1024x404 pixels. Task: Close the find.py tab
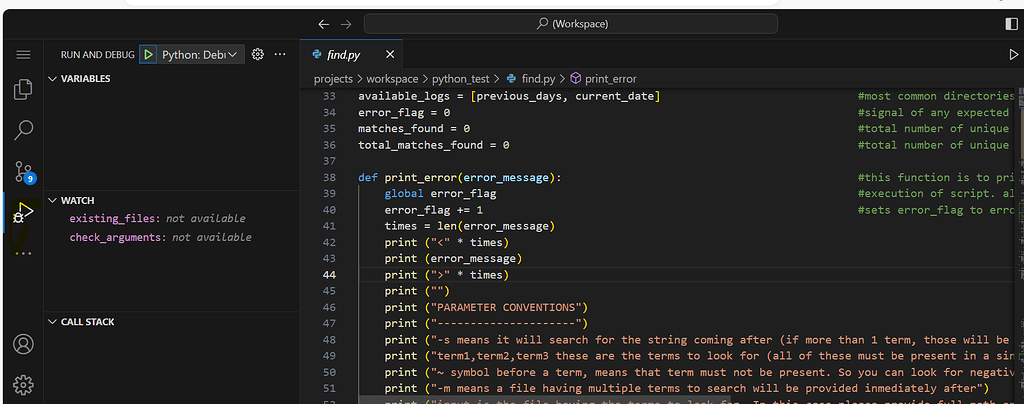click(x=390, y=54)
